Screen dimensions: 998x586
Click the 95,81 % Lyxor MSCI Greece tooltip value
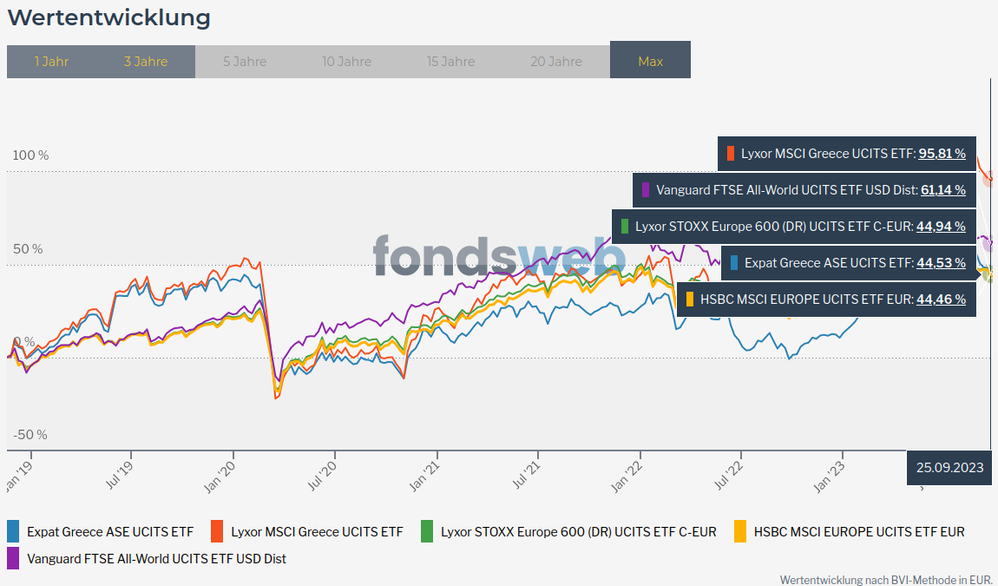point(941,154)
